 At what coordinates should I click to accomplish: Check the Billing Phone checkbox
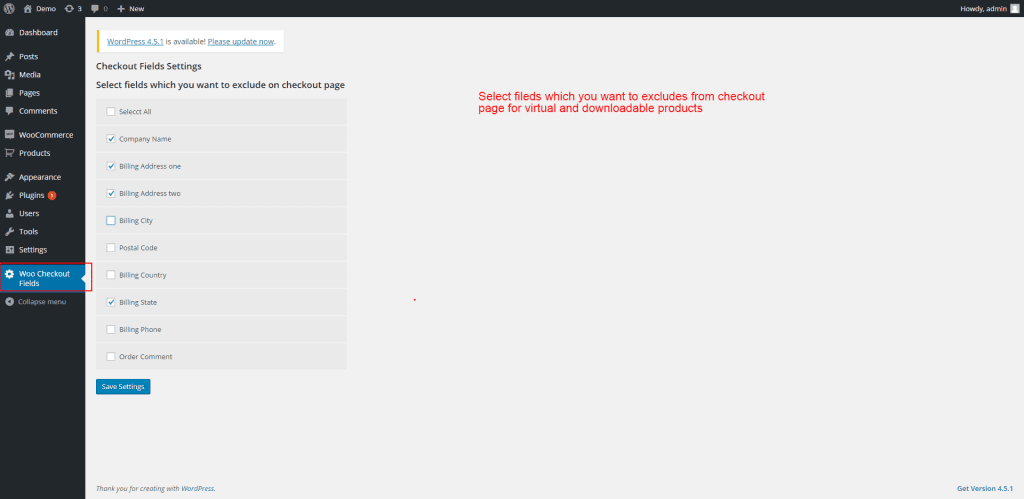[x=110, y=330]
